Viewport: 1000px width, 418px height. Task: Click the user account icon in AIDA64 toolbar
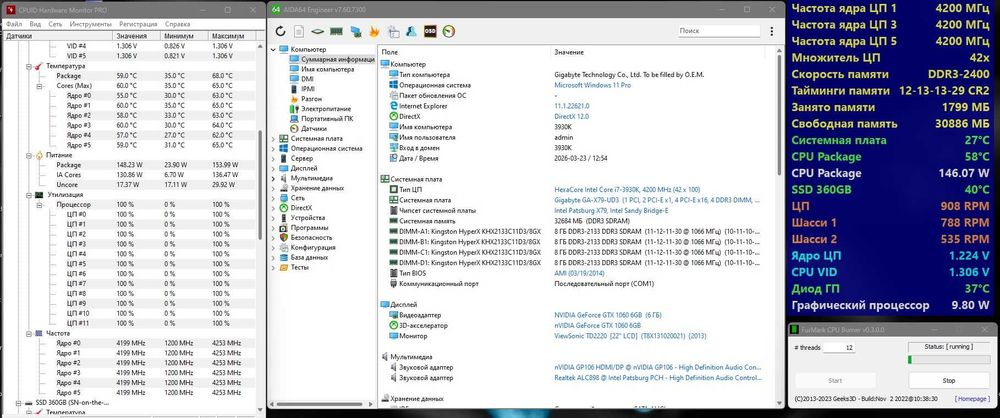pos(411,31)
